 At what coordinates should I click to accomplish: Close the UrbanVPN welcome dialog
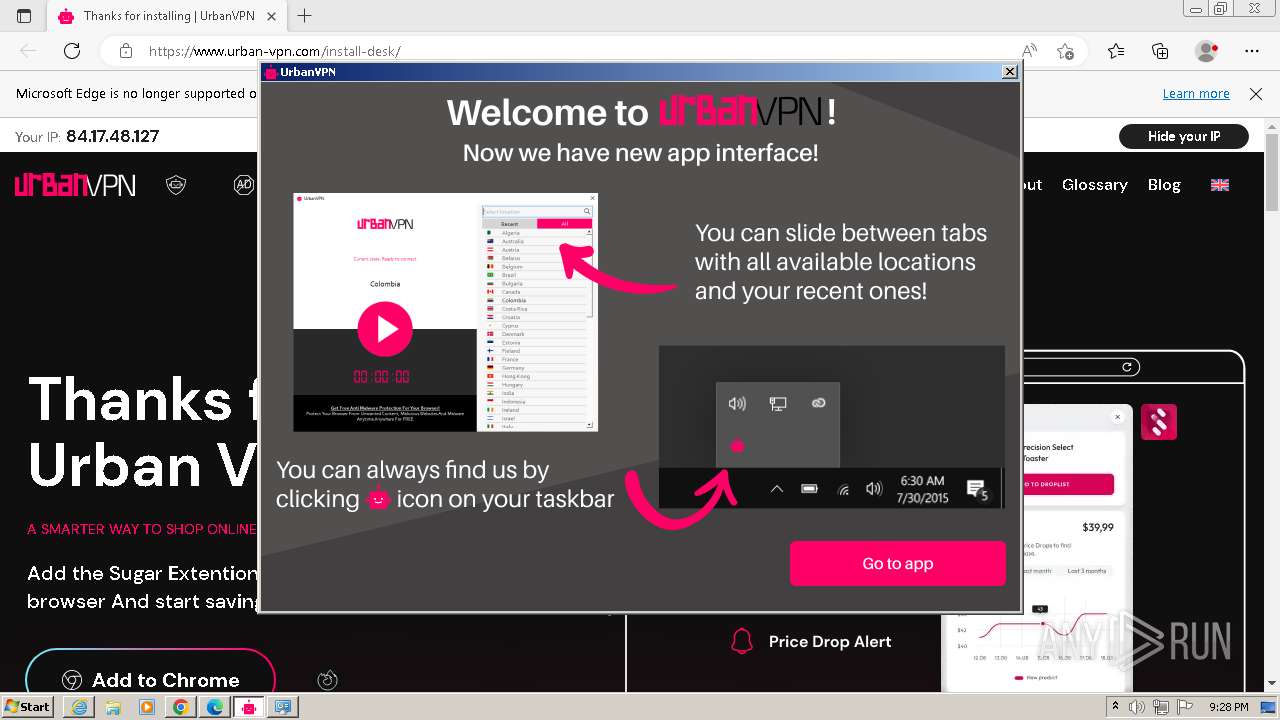click(1010, 72)
